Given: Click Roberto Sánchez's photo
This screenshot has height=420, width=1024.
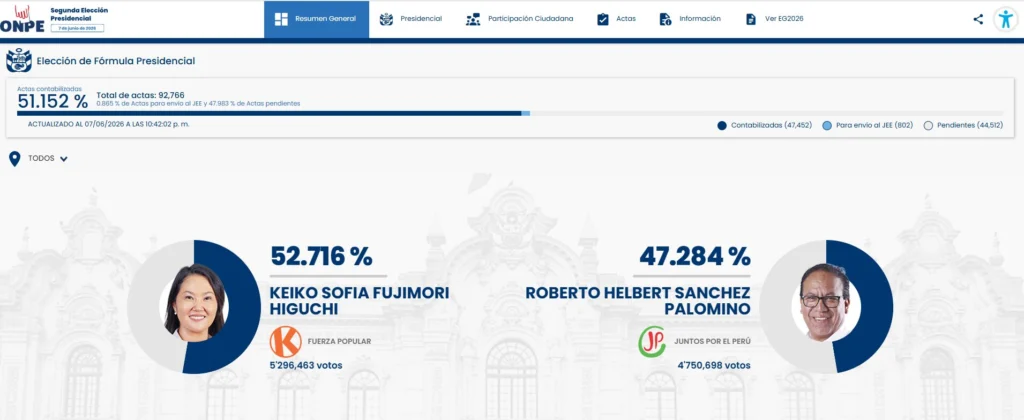Looking at the screenshot, I should 825,302.
